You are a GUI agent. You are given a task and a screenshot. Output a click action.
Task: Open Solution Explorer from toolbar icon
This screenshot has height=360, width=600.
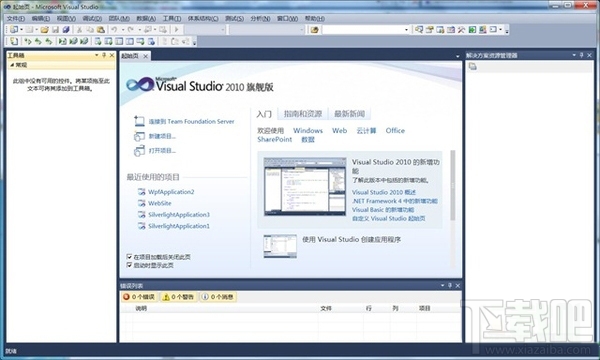click(x=419, y=29)
